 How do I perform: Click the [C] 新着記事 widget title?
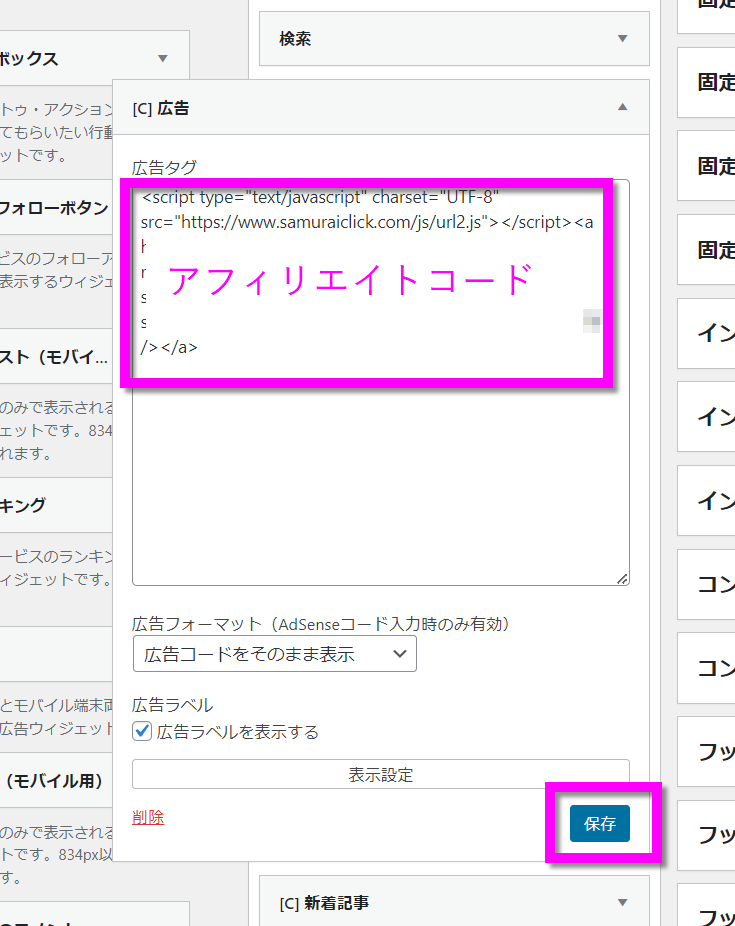(324, 903)
